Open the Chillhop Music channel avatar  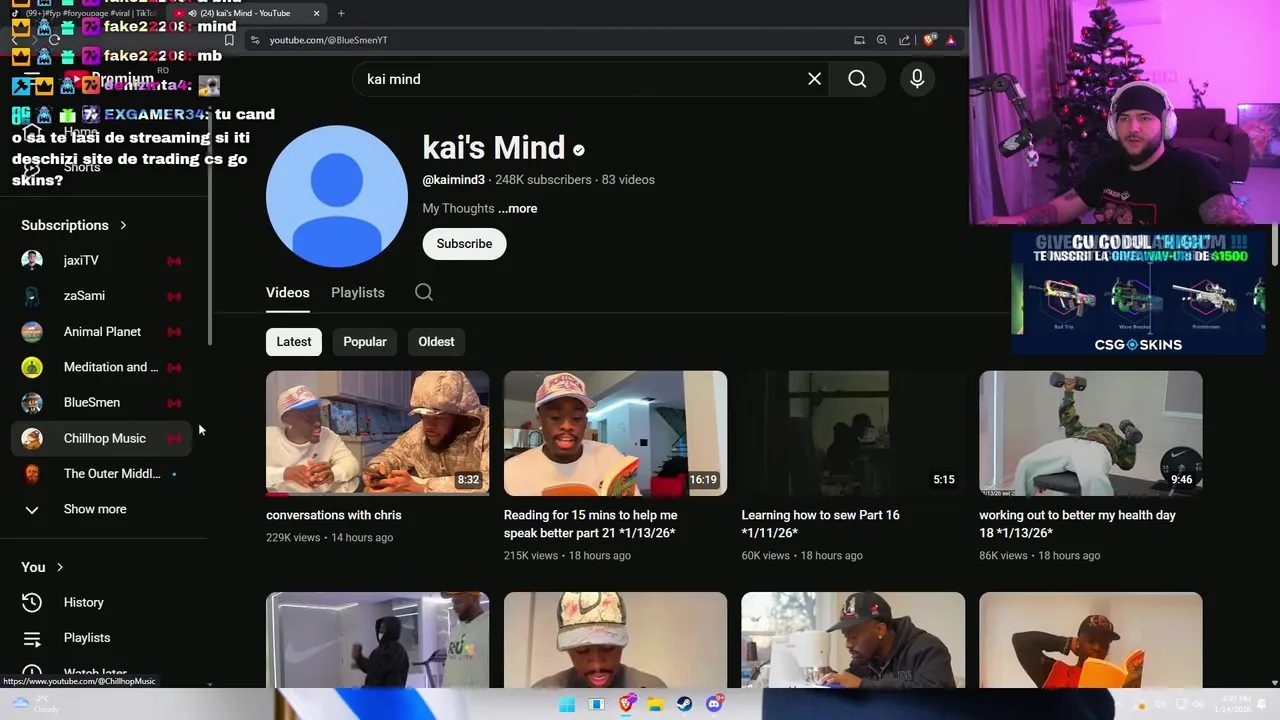click(x=32, y=438)
